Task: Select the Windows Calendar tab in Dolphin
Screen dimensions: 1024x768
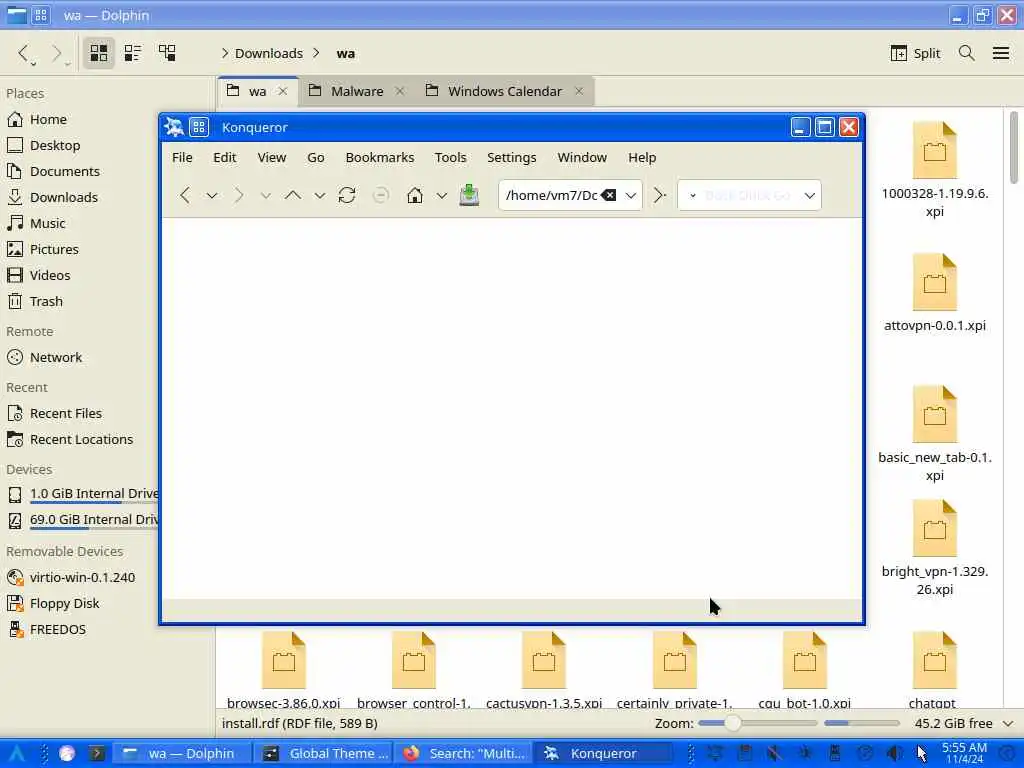Action: tap(505, 91)
